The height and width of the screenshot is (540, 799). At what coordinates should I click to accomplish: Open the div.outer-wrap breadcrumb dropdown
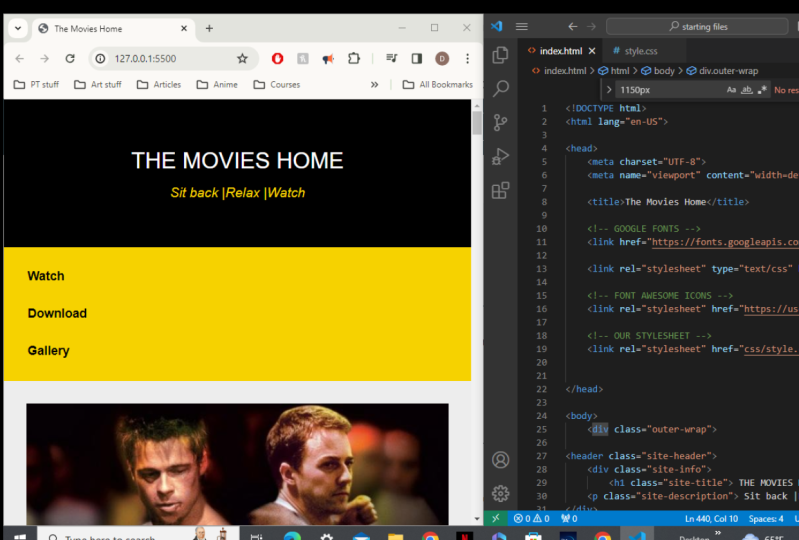coord(722,71)
